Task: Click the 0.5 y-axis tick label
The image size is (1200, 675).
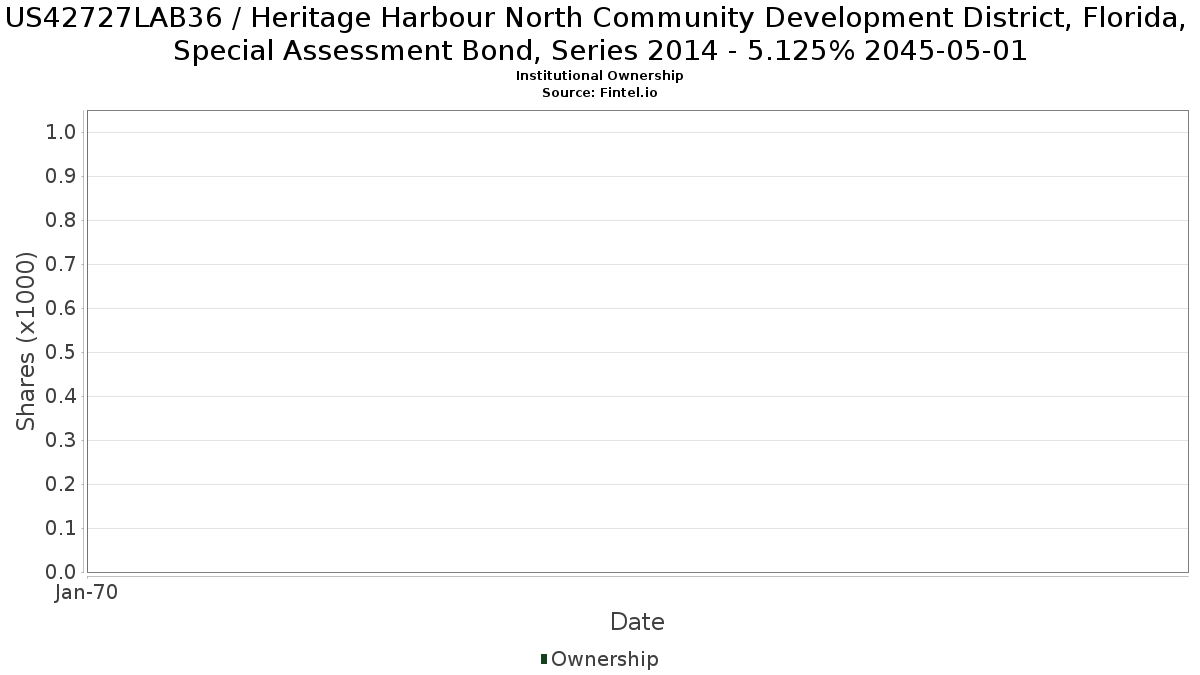Action: click(62, 353)
